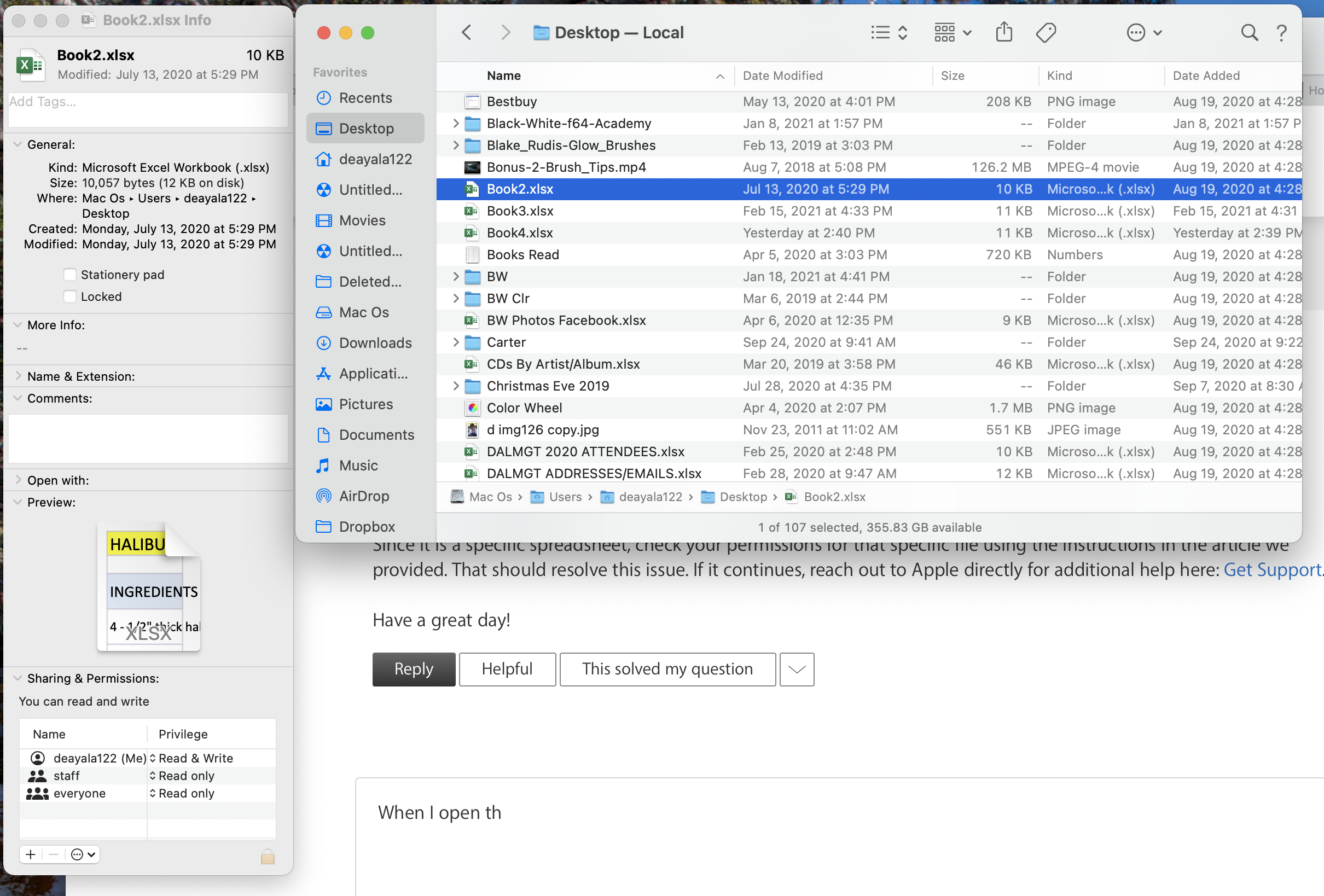Viewport: 1324px width, 896px height.
Task: Open the ellipsis action menu in Finder toolbar
Action: pyautogui.click(x=1143, y=32)
